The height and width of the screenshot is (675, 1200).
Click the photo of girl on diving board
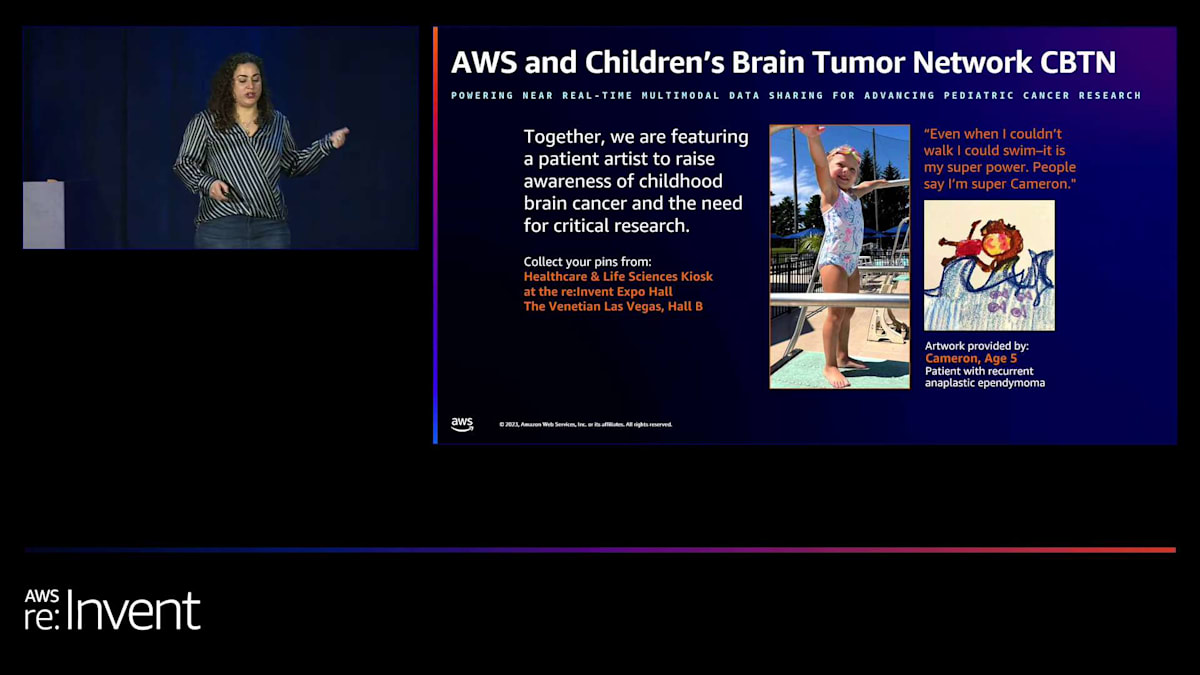839,257
